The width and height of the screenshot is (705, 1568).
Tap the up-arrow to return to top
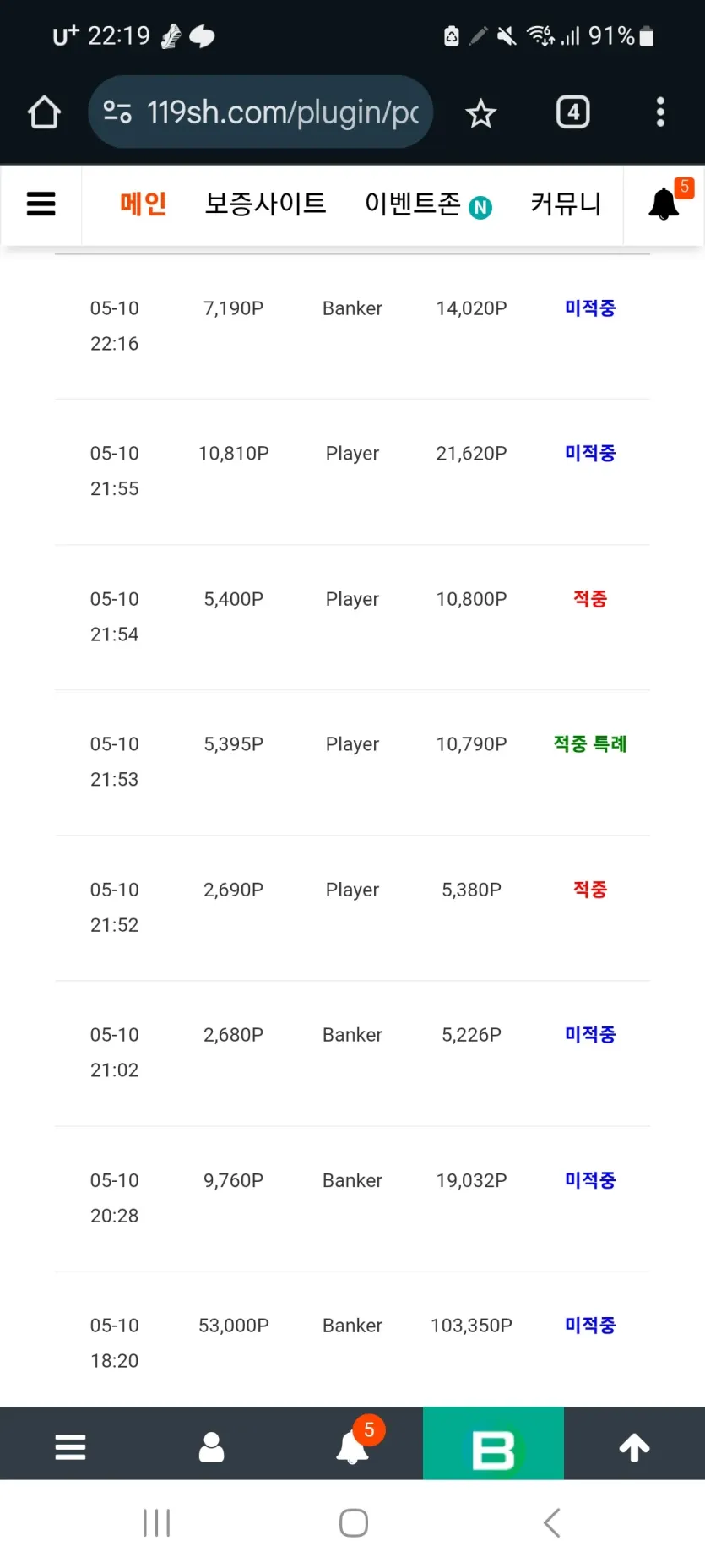pyautogui.click(x=634, y=1447)
